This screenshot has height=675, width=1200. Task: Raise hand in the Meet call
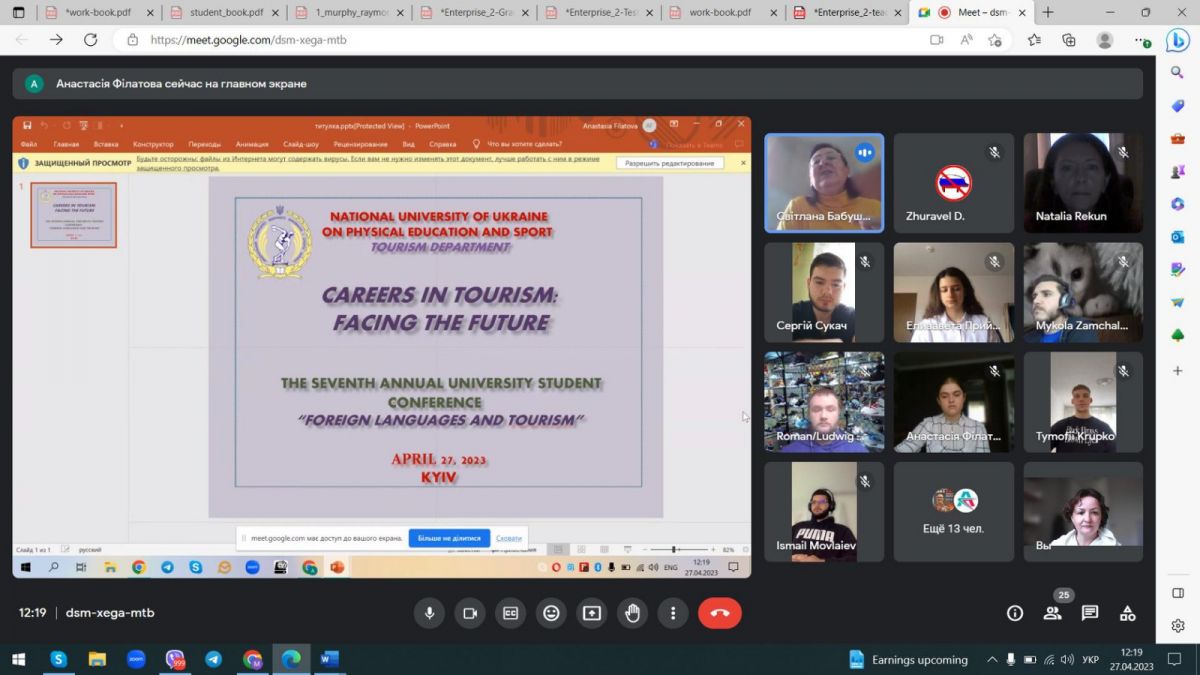pos(632,613)
